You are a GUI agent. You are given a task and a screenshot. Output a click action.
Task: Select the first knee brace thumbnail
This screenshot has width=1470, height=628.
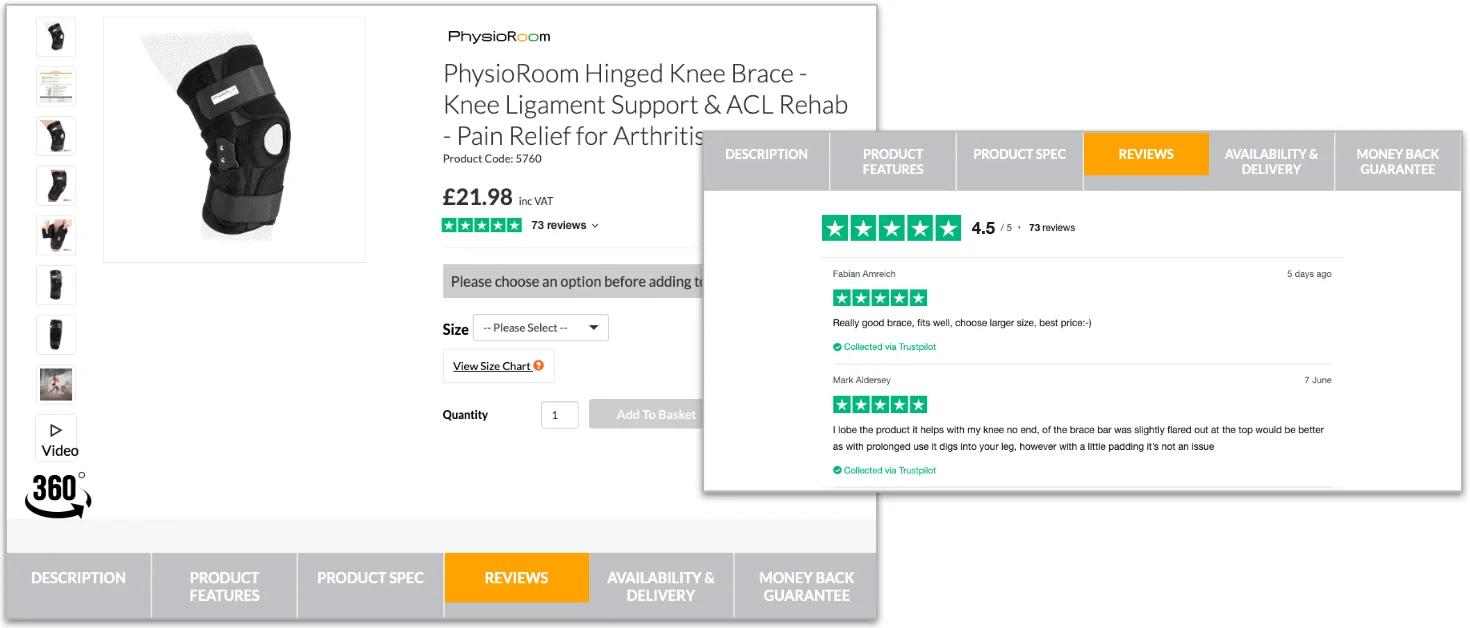(x=56, y=37)
